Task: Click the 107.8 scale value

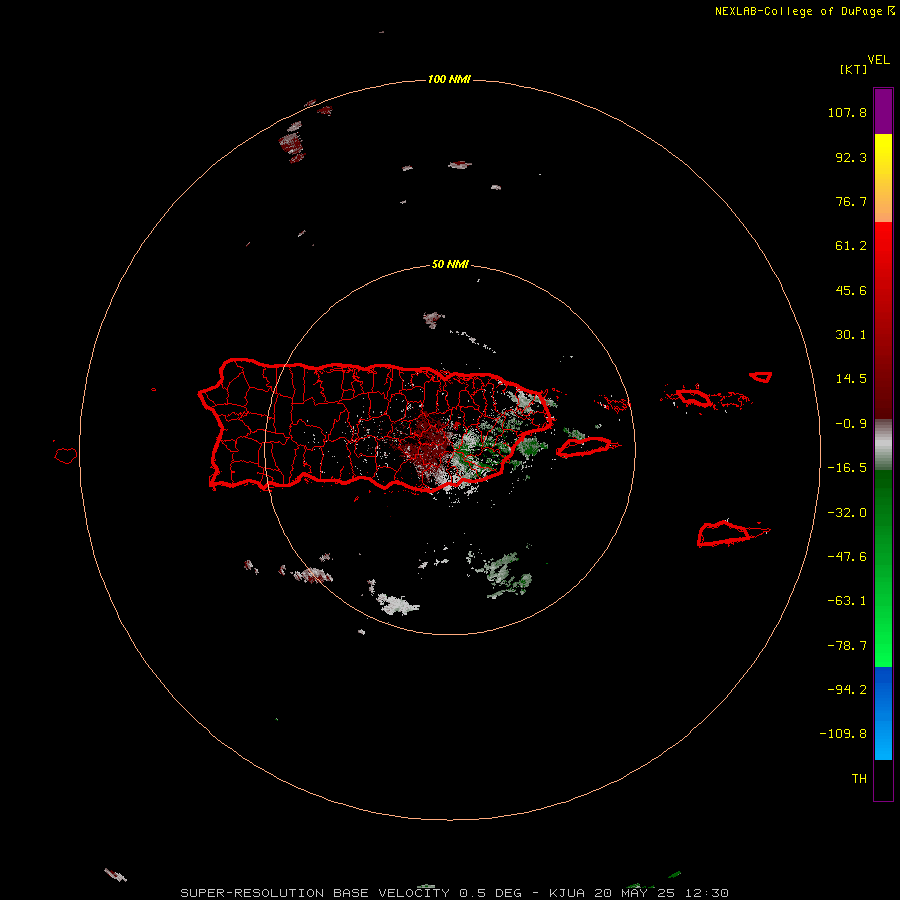Action: [x=847, y=113]
